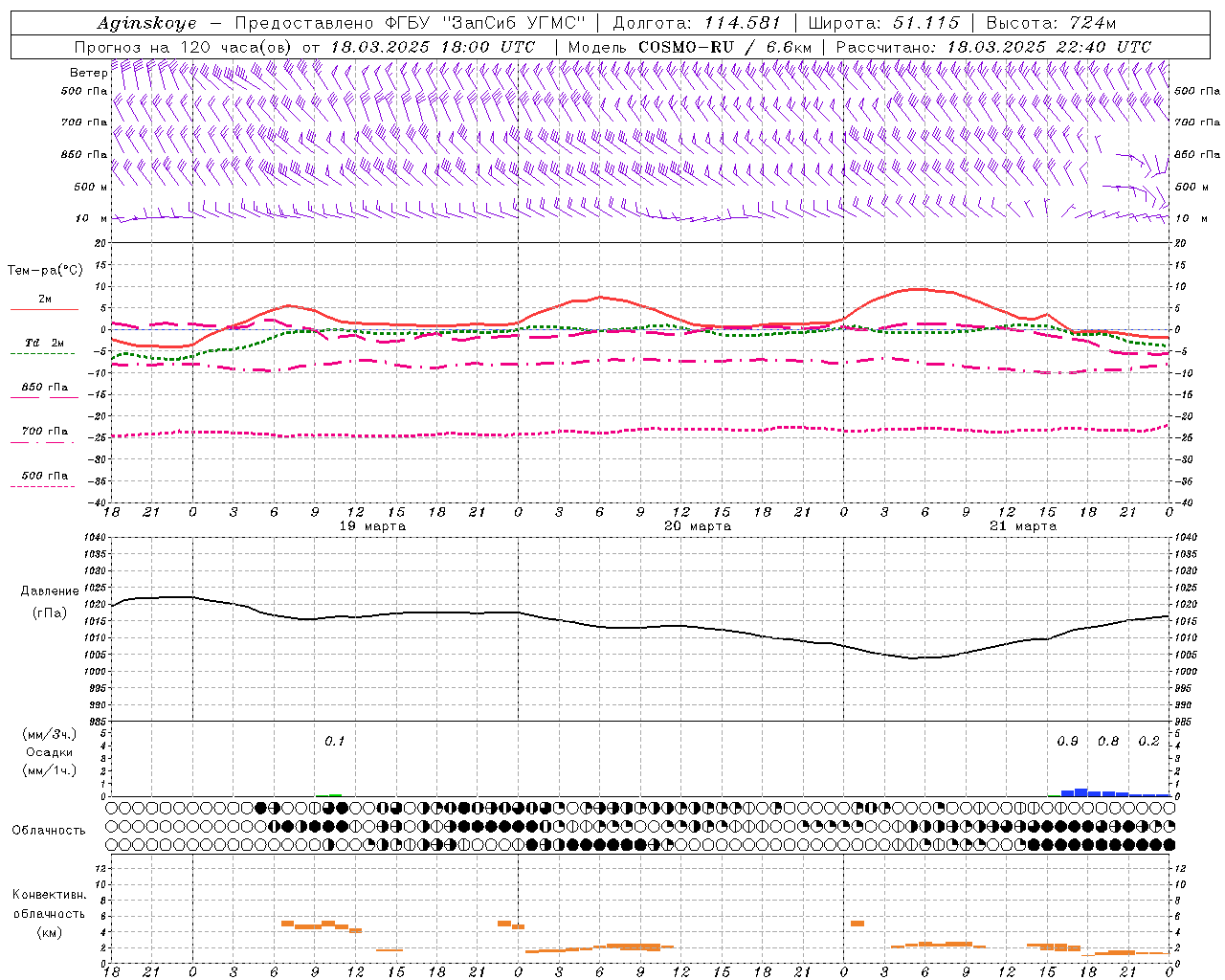This screenshot has width=1225, height=980.
Task: Select the text 'Предоставлено ФГБУ "ЗапСиб УГМС"'
Action: [410, 23]
